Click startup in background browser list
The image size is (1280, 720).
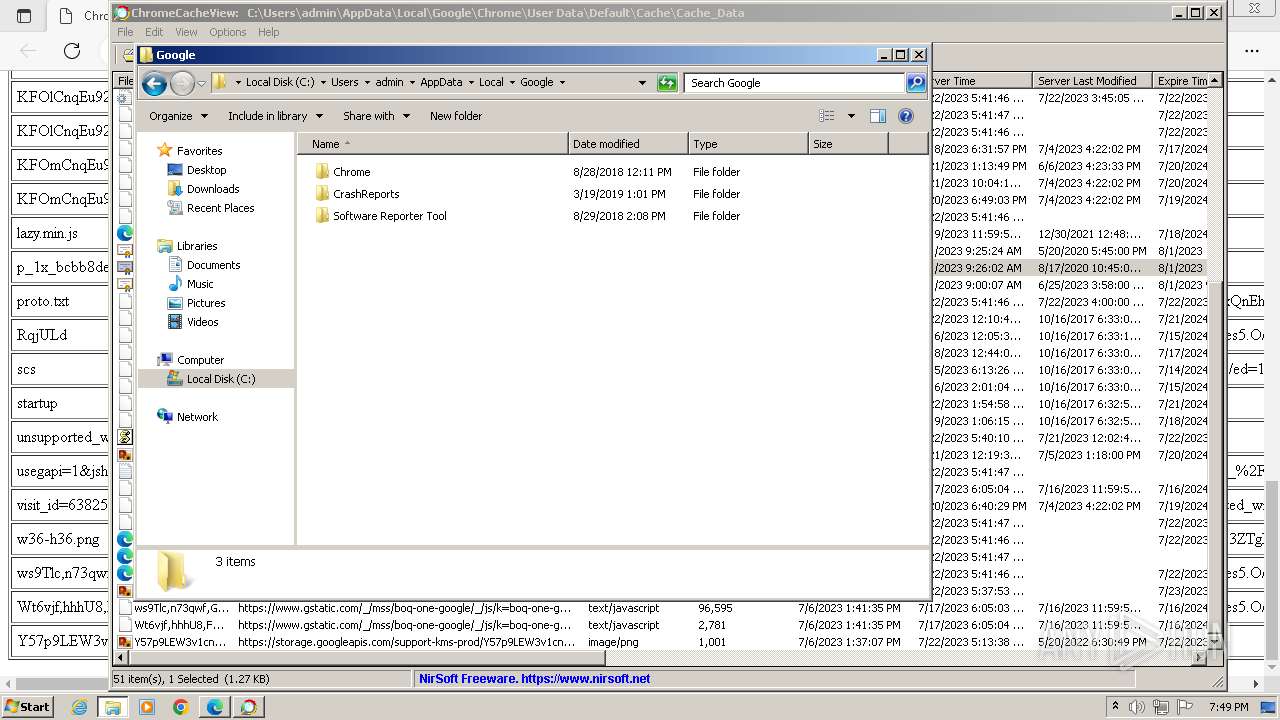tap(37, 403)
